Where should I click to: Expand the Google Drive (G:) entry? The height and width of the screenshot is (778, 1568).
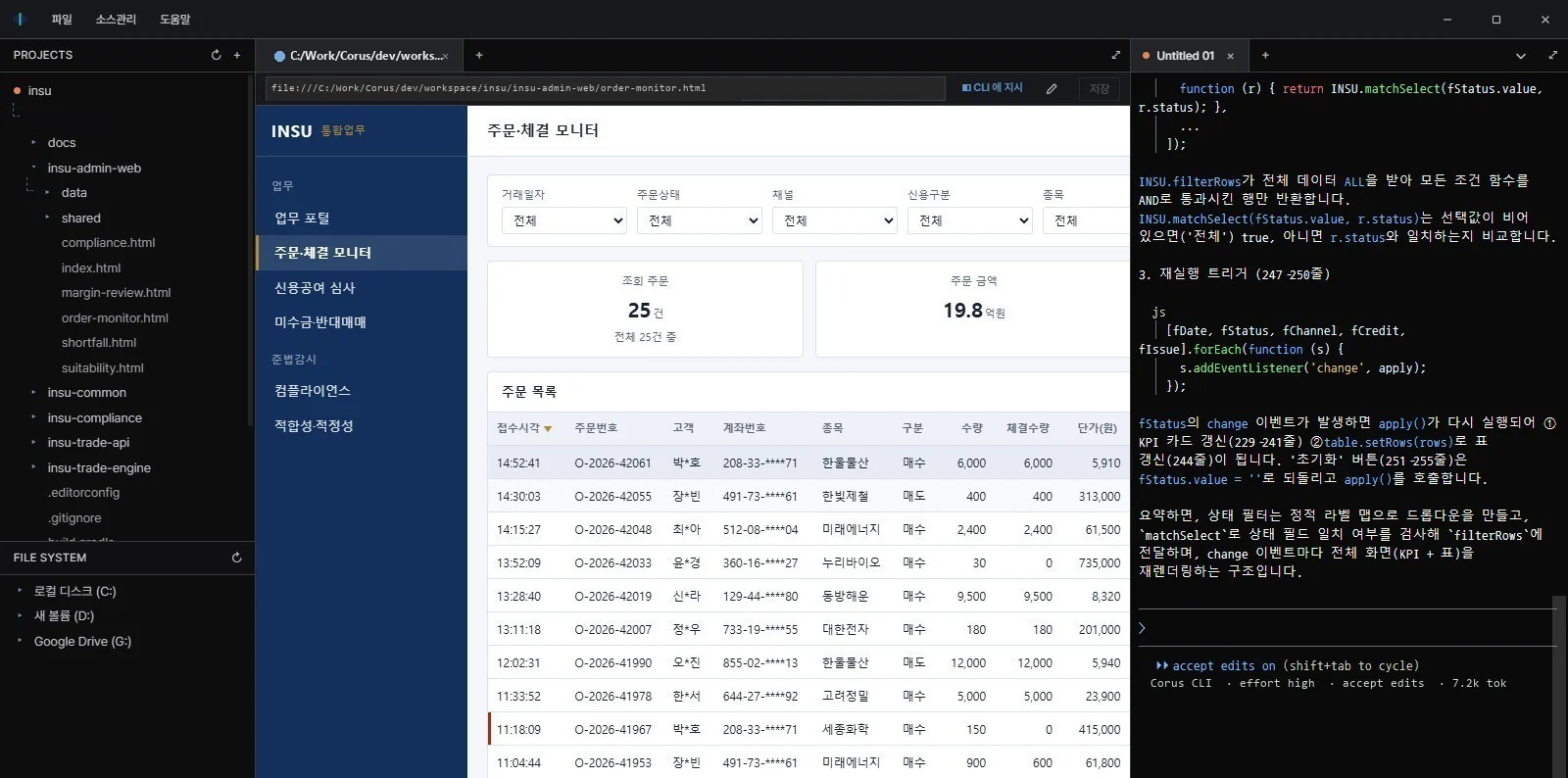tap(21, 641)
